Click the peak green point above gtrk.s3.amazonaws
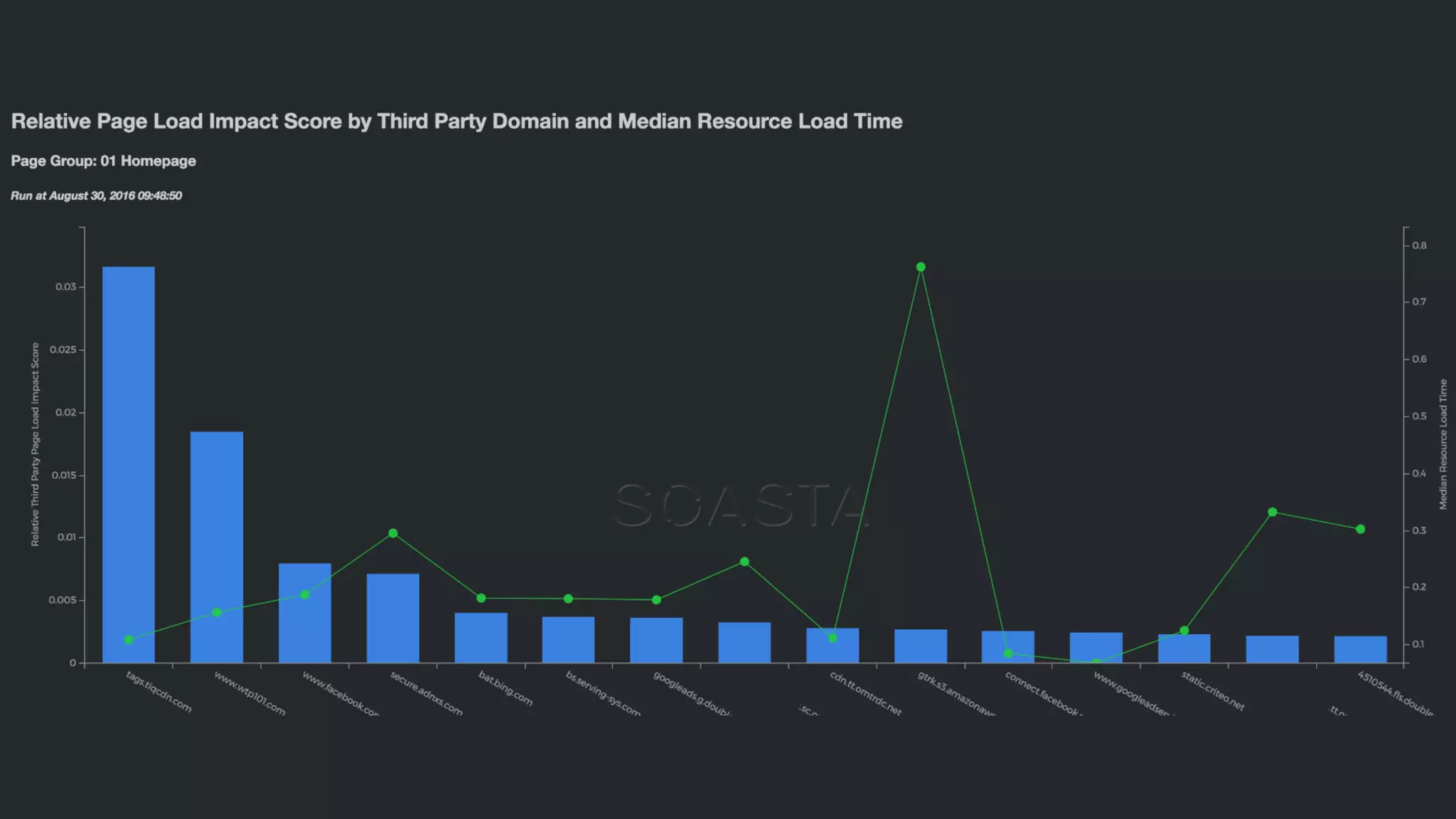Screen dimensions: 1456x819 point(921,267)
